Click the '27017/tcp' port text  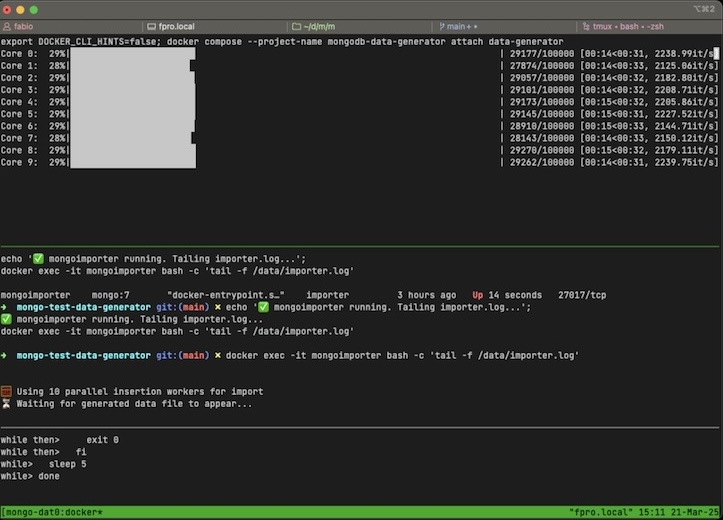coord(582,295)
